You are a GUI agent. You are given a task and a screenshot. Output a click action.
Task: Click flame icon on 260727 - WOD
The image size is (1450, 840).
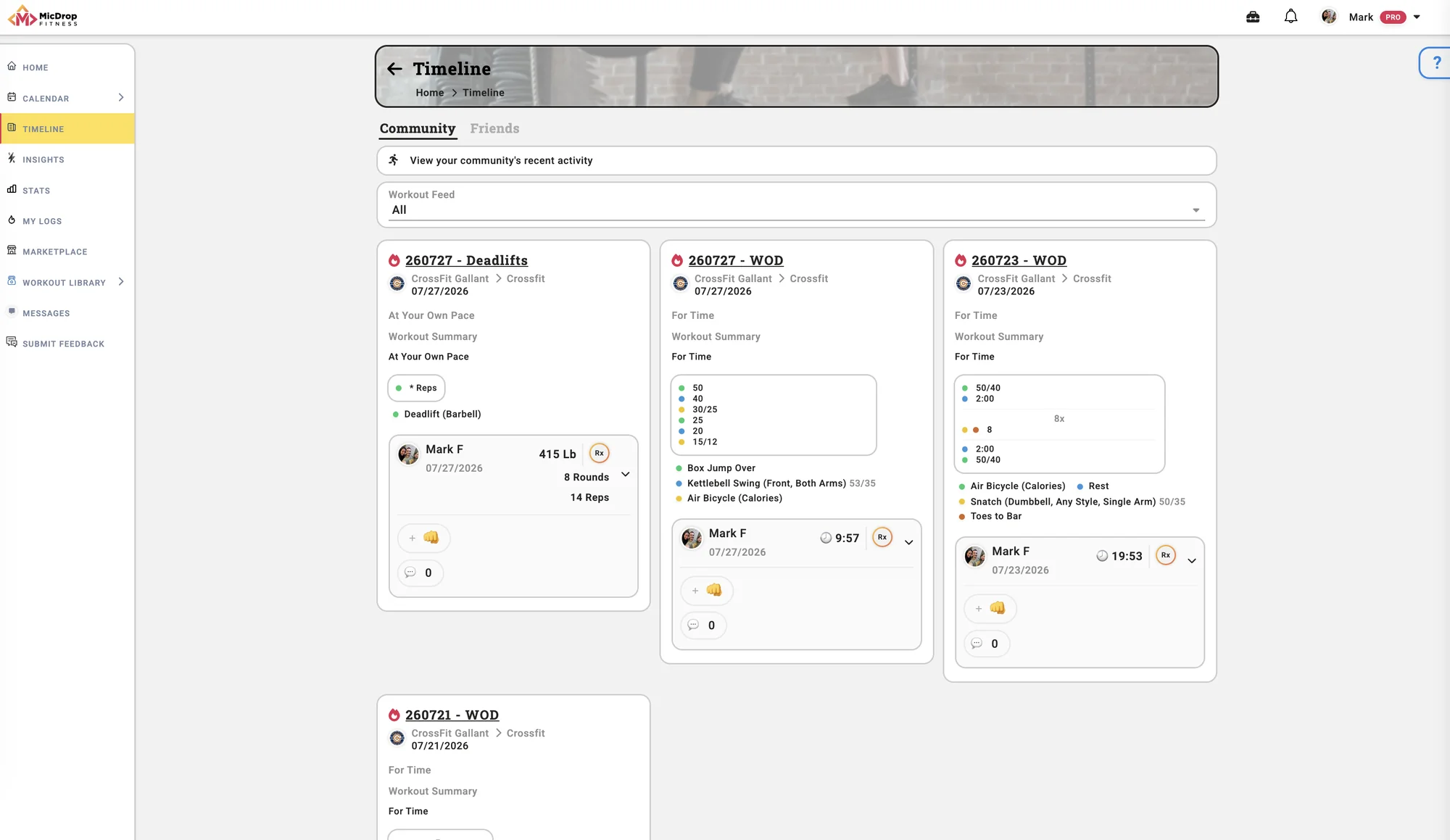pyautogui.click(x=677, y=260)
